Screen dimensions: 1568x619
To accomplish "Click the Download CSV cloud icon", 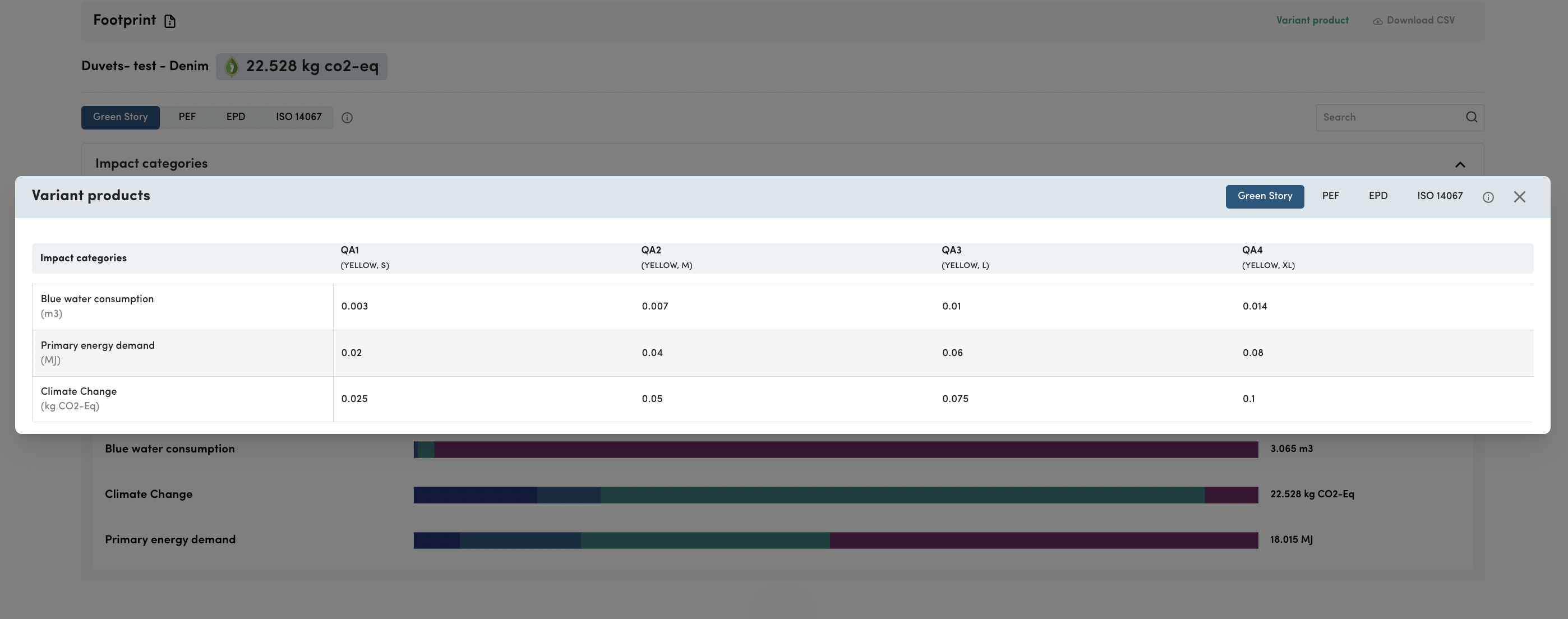I will (1377, 21).
